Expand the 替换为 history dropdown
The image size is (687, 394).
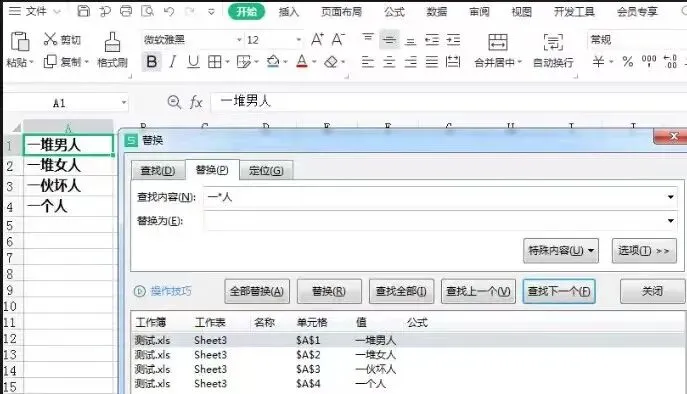(x=670, y=220)
